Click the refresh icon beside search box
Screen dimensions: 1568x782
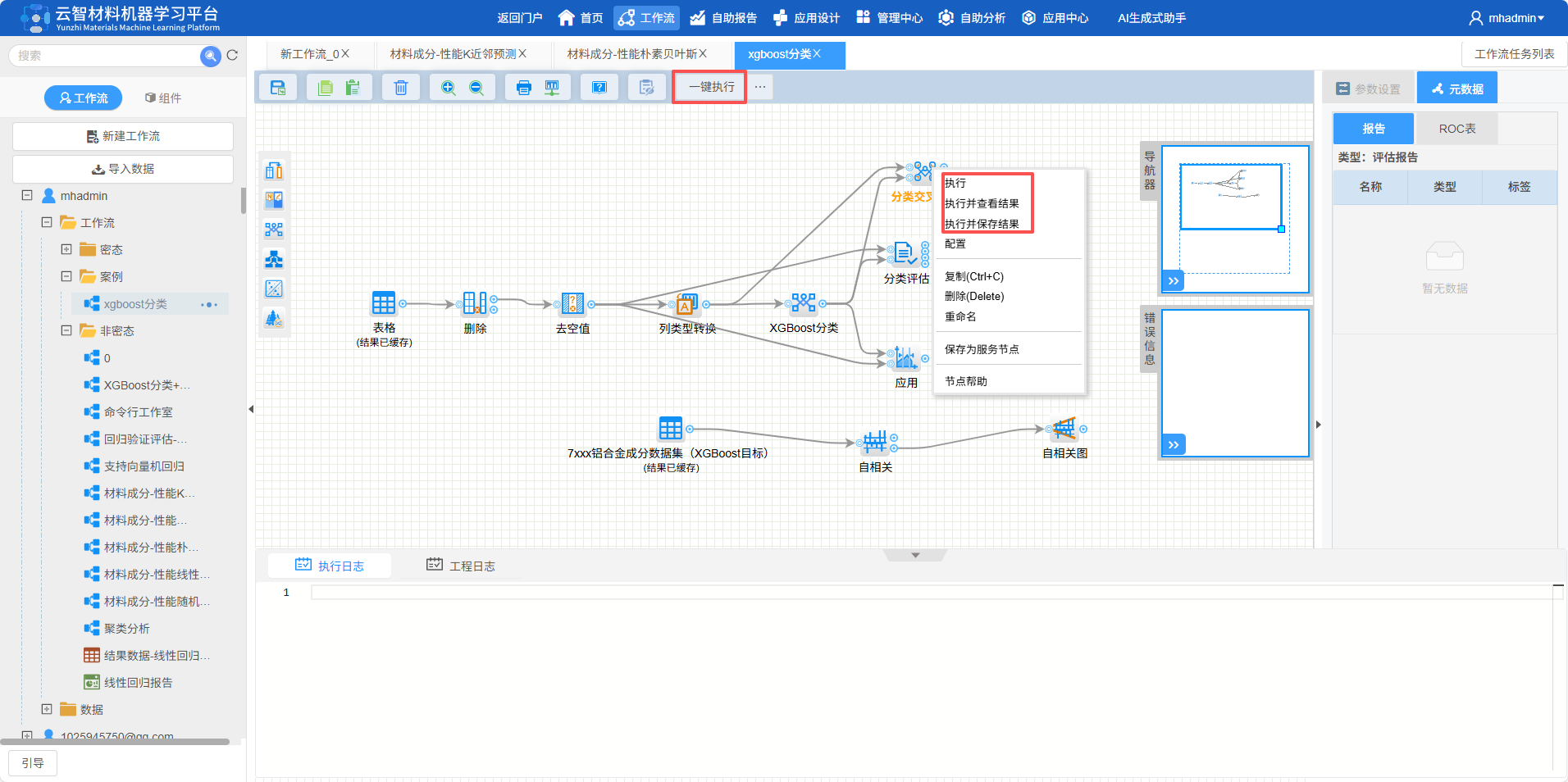(x=232, y=56)
